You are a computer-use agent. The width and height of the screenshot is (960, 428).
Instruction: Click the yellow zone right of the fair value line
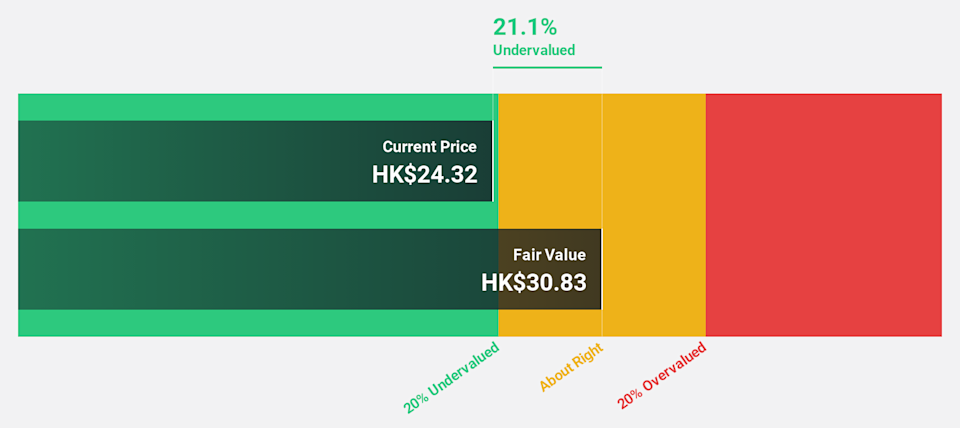(x=653, y=215)
